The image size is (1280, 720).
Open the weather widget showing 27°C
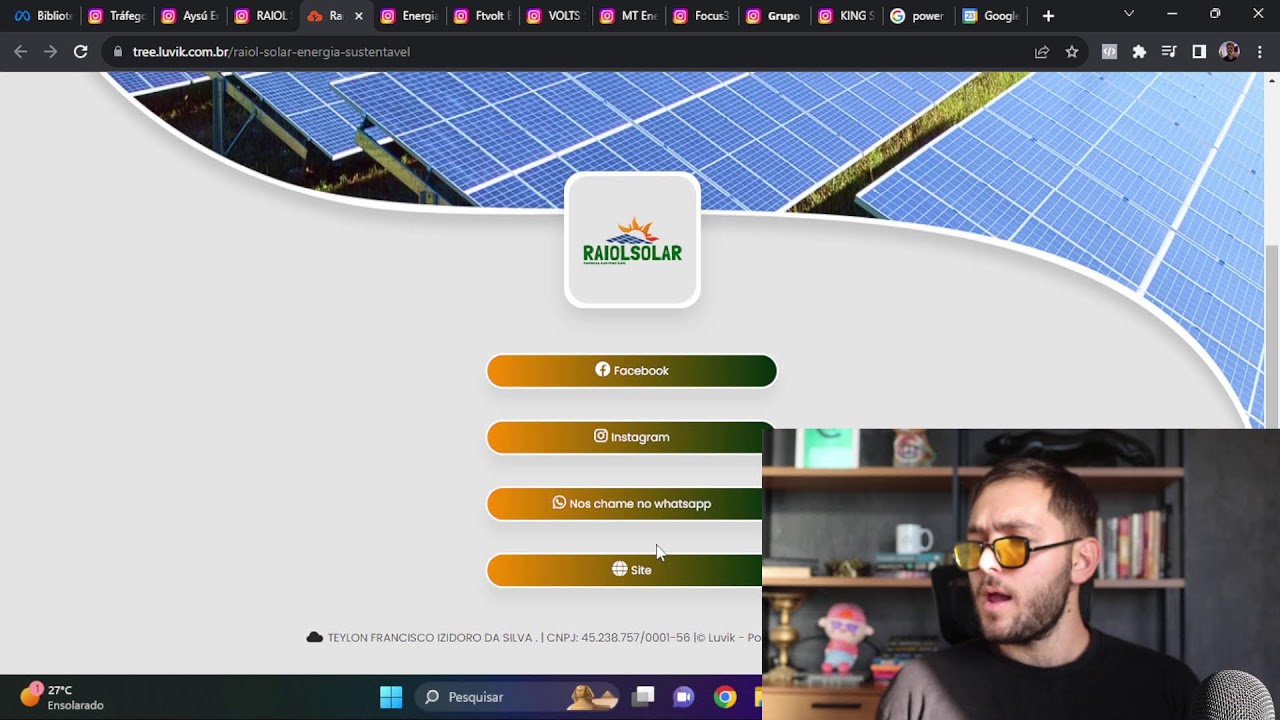pyautogui.click(x=62, y=697)
